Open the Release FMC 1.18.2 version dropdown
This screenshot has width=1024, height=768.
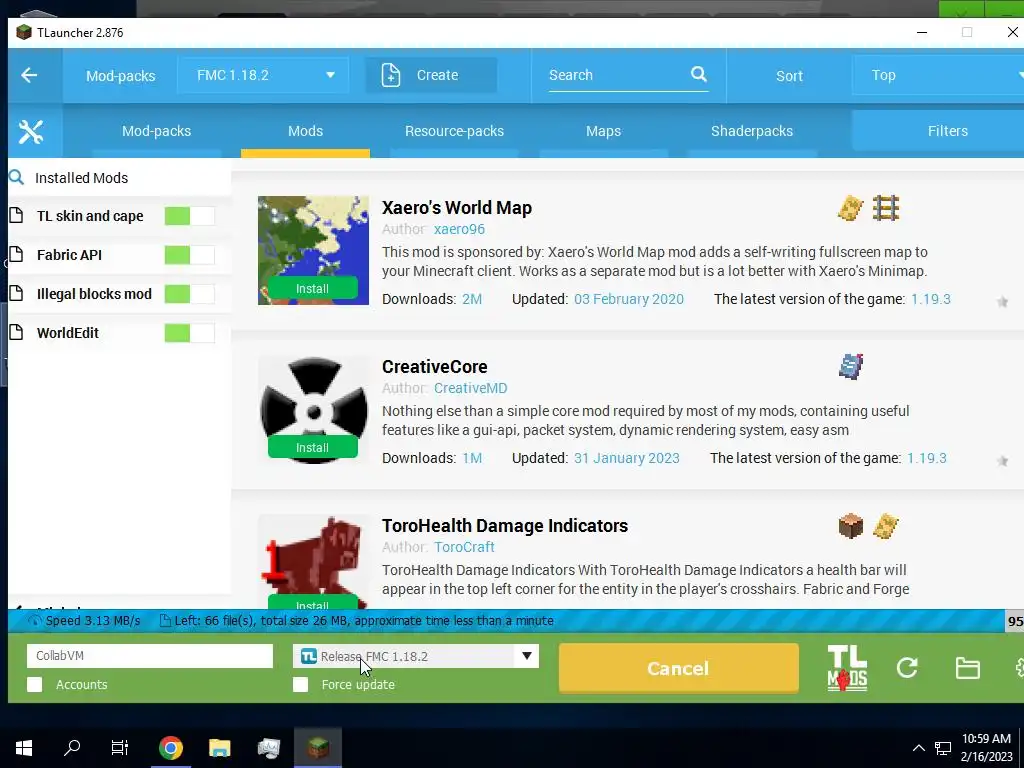click(416, 656)
